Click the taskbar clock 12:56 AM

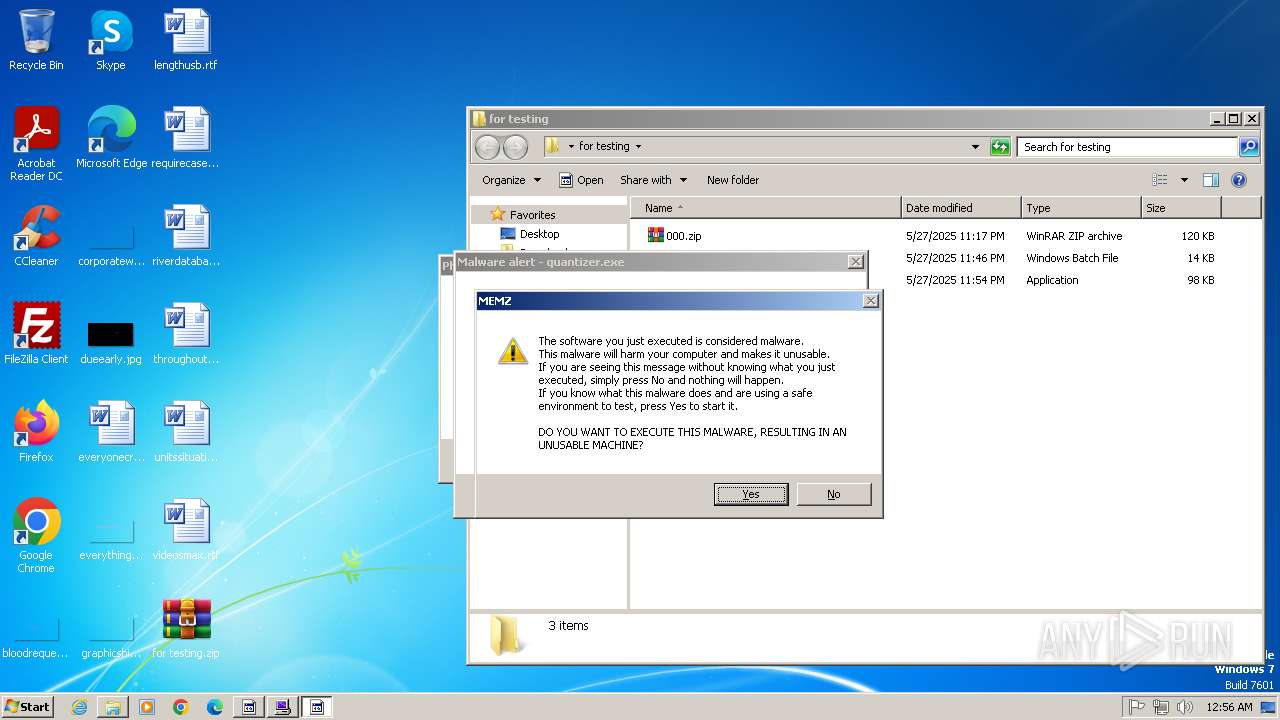click(x=1229, y=707)
